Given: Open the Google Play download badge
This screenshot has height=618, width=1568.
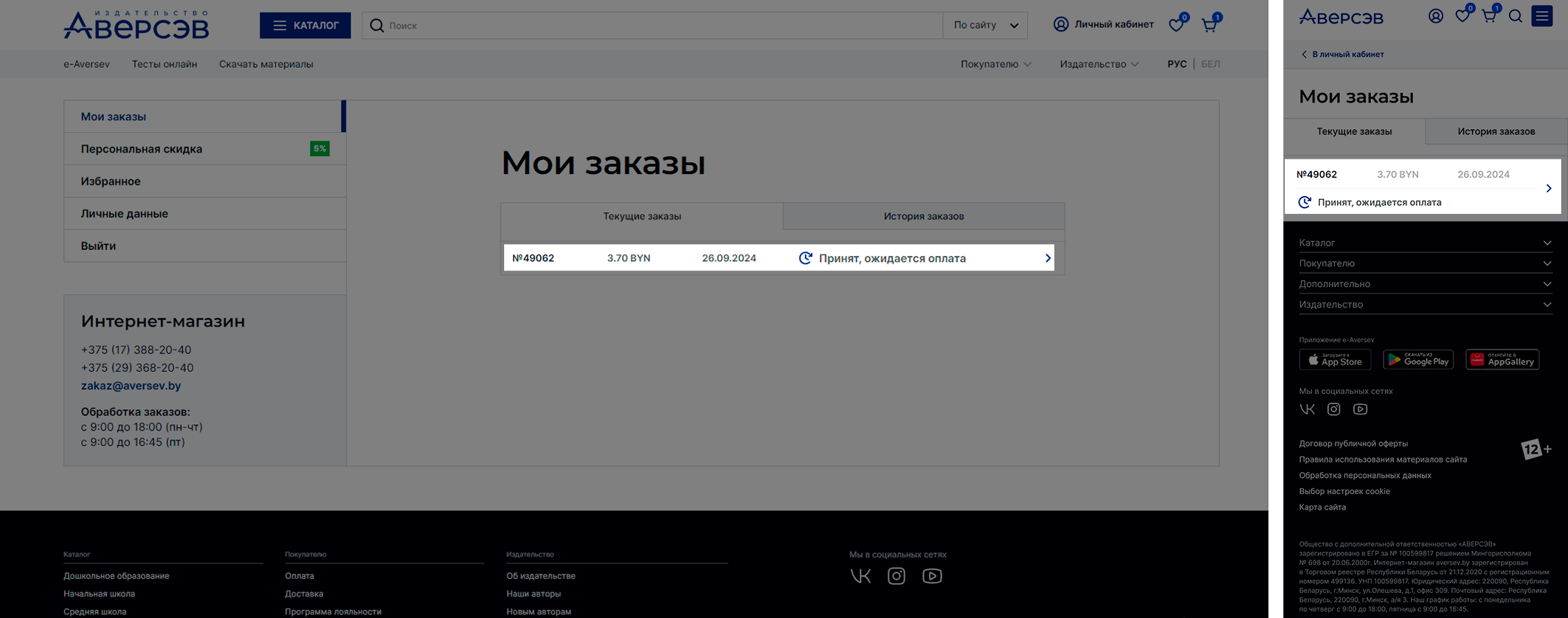Looking at the screenshot, I should click(x=1417, y=360).
